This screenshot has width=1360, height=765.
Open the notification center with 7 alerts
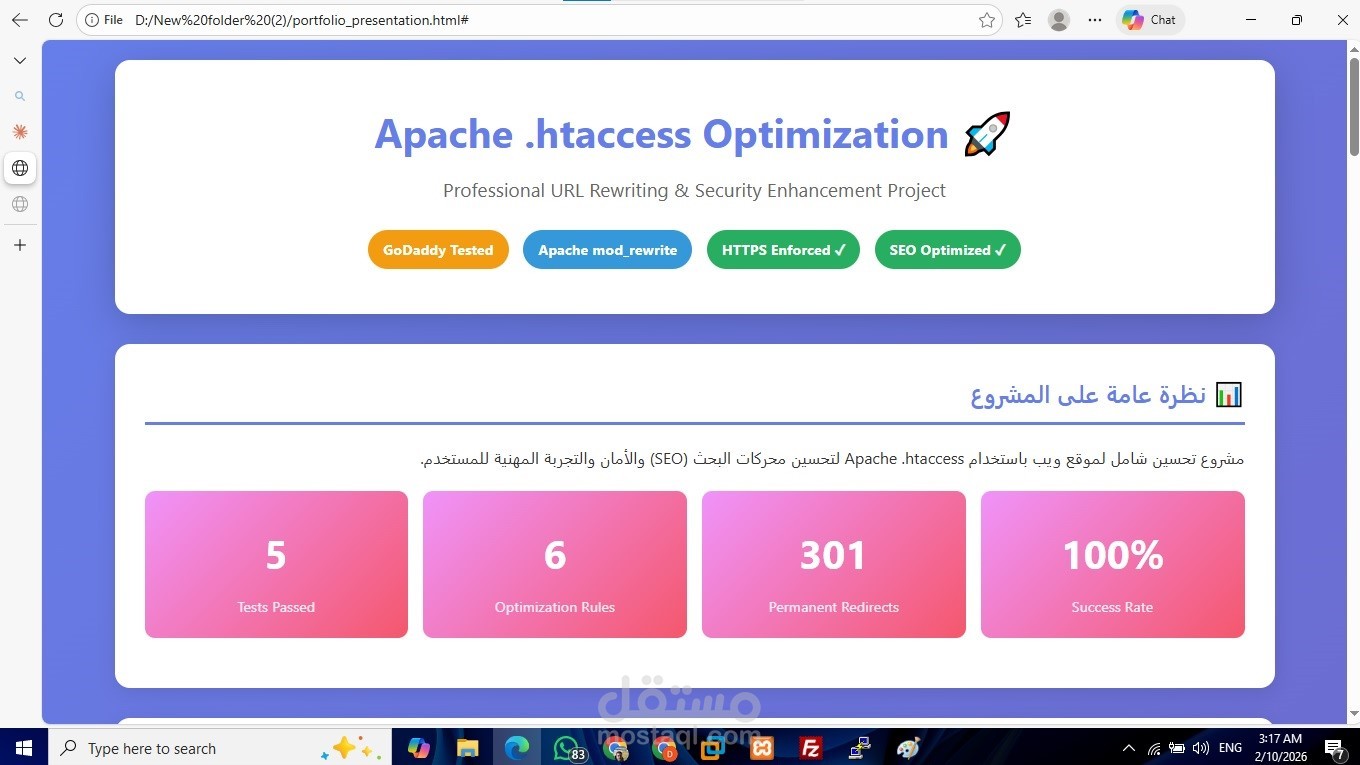[x=1334, y=748]
